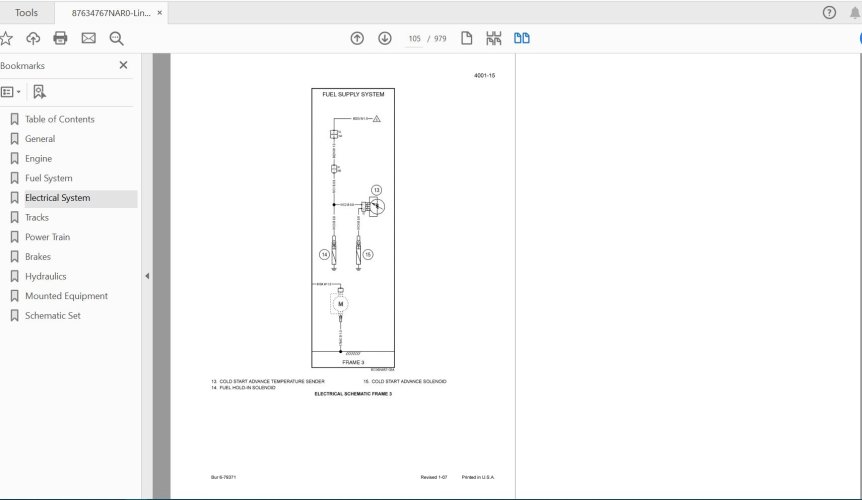Screen dimensions: 862x500
Task: Click the upload to cloud icon
Action: click(33, 38)
